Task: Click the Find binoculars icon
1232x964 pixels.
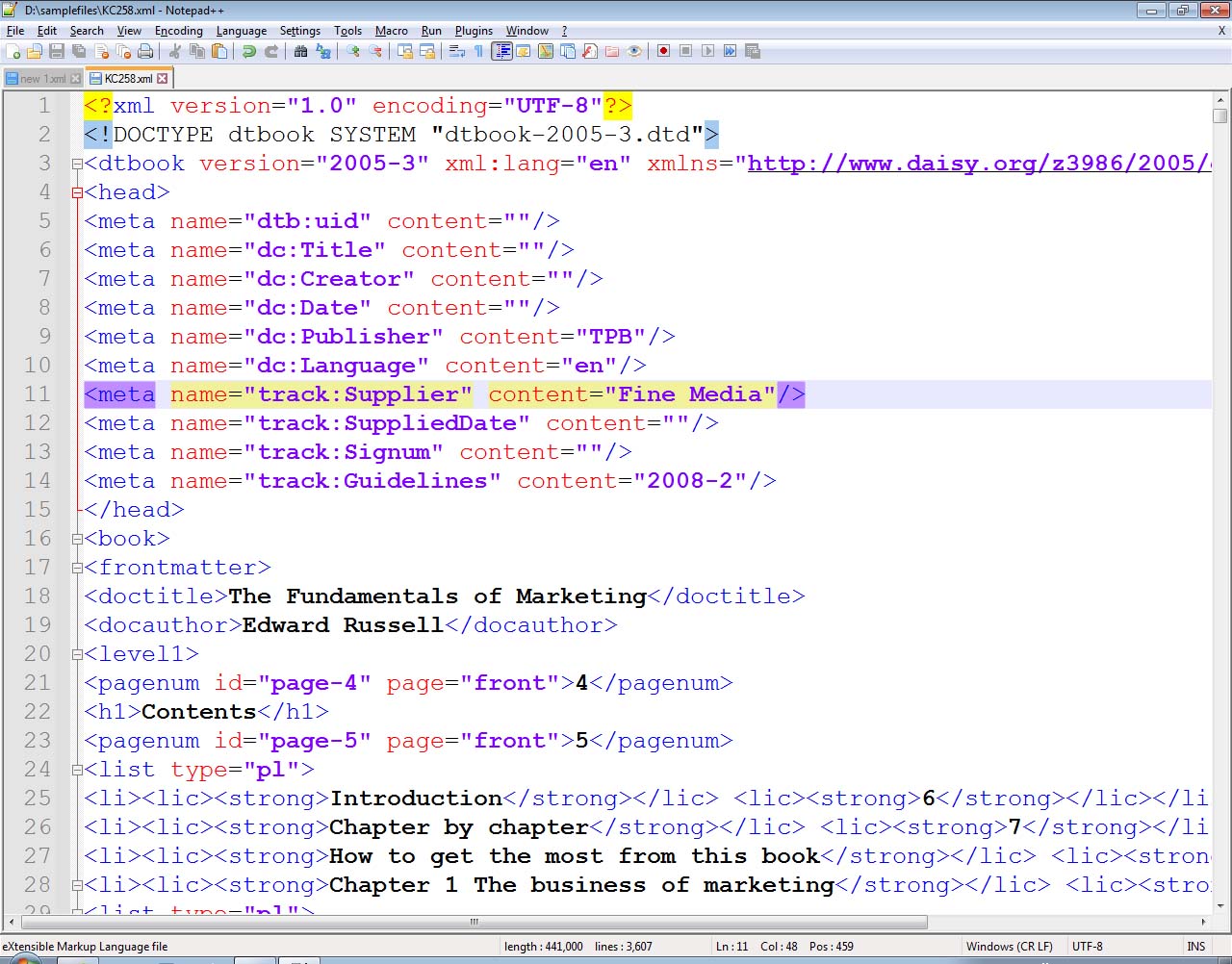Action: click(x=301, y=51)
